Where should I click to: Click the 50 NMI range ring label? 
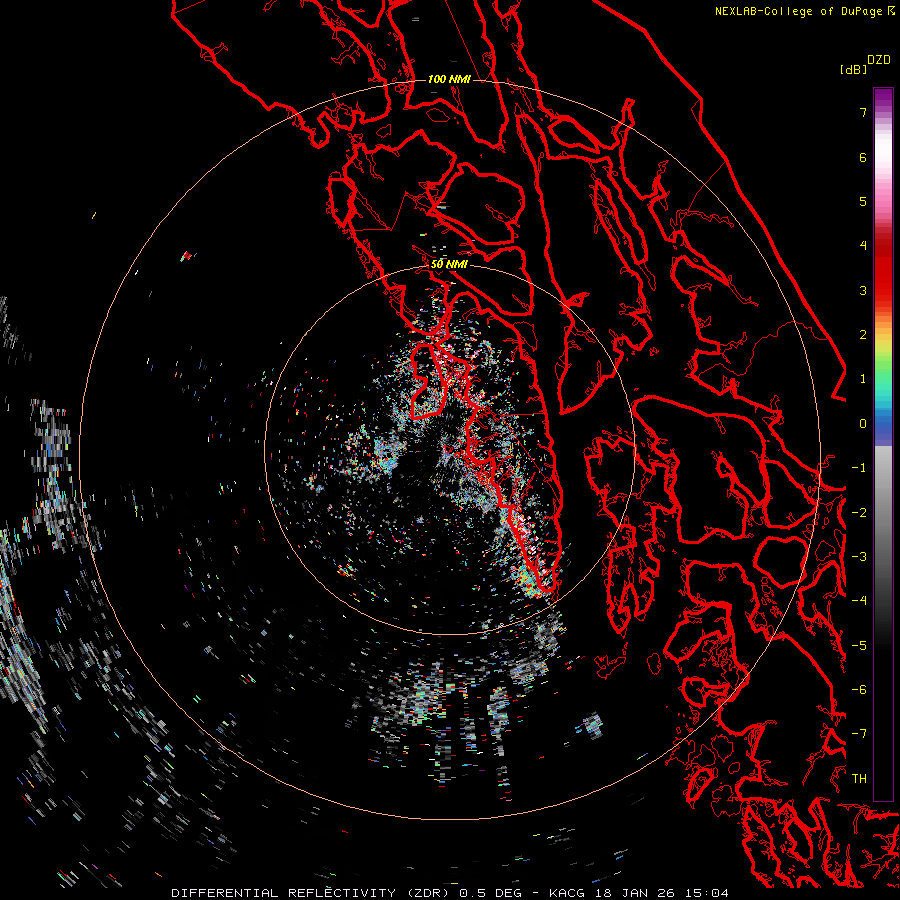point(449,264)
